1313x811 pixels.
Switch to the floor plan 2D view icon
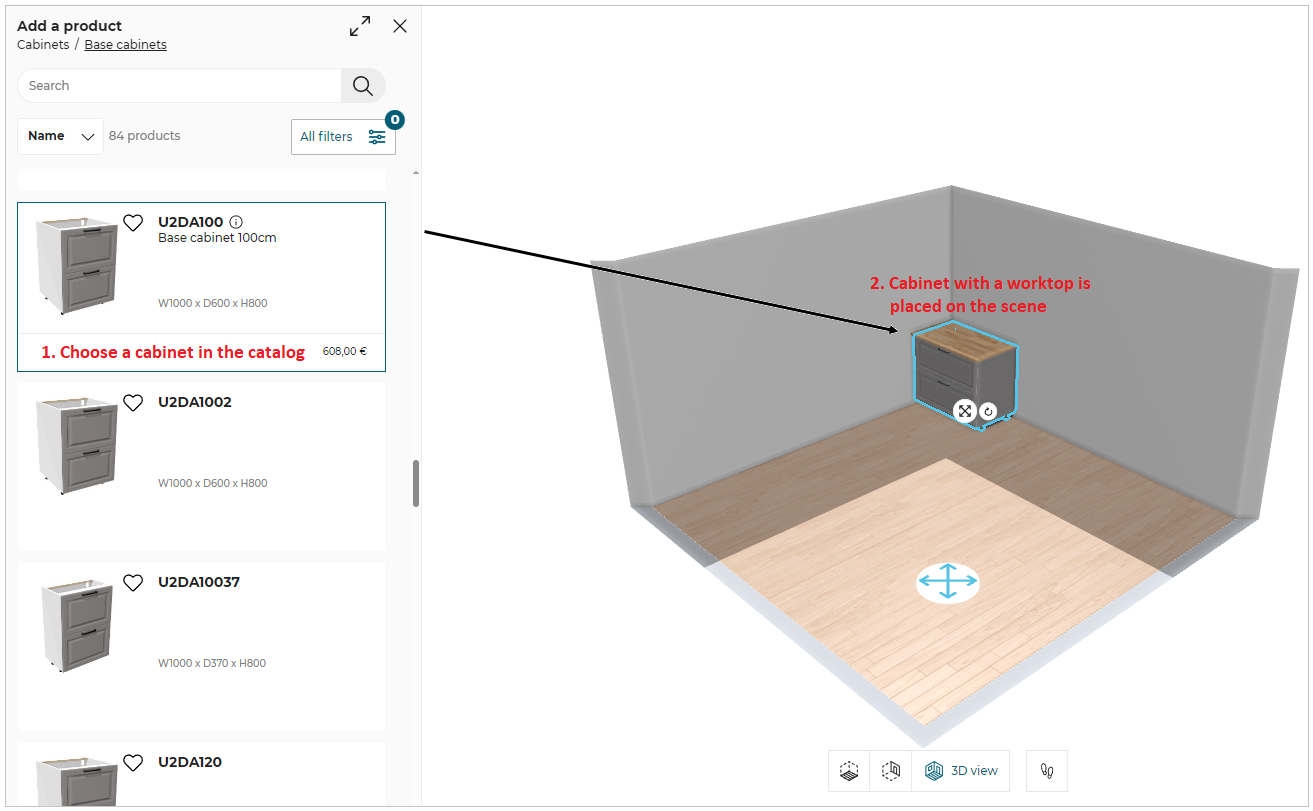coord(849,771)
